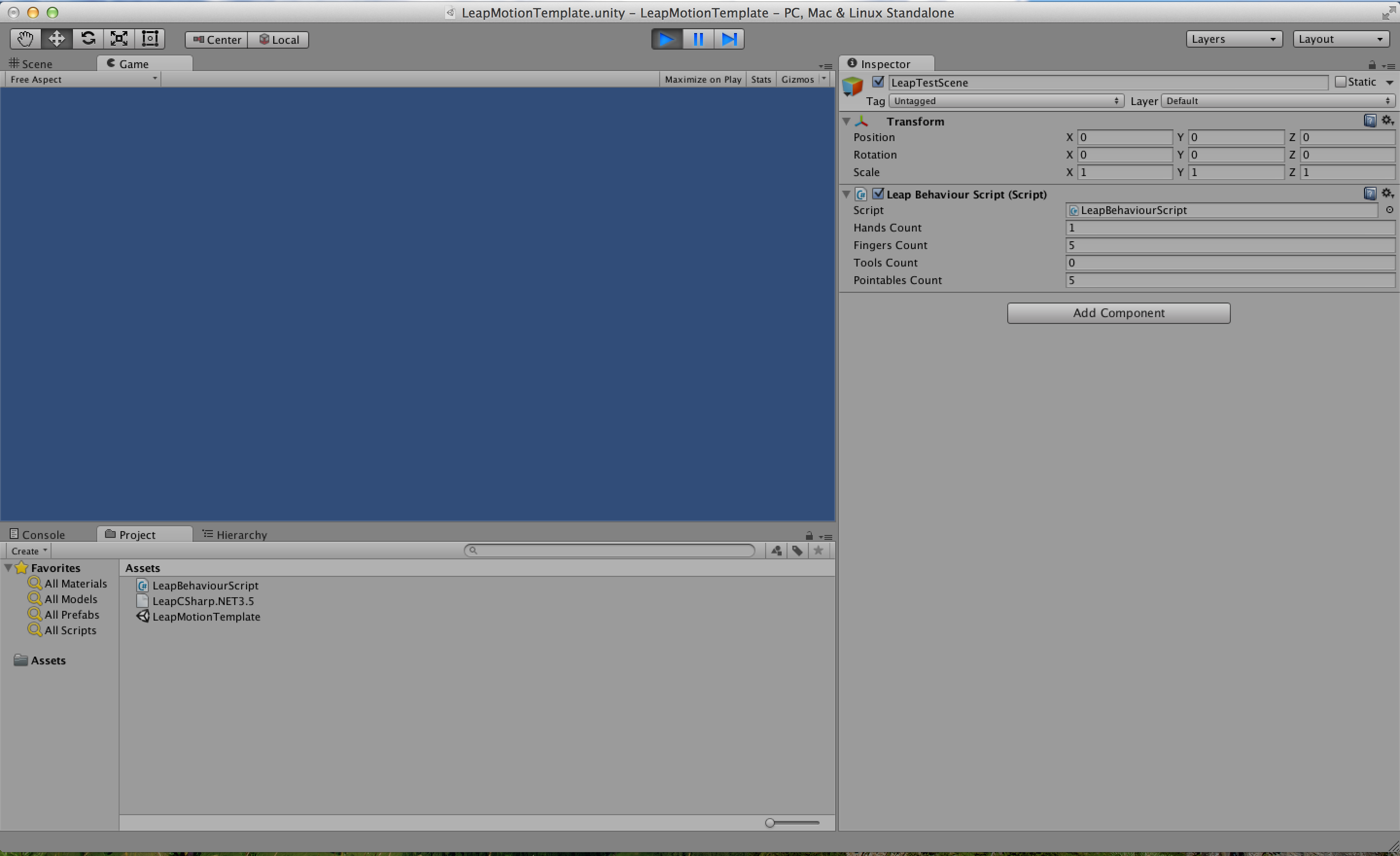The height and width of the screenshot is (856, 1400).
Task: Collapse the Favorites tree
Action: (9, 567)
